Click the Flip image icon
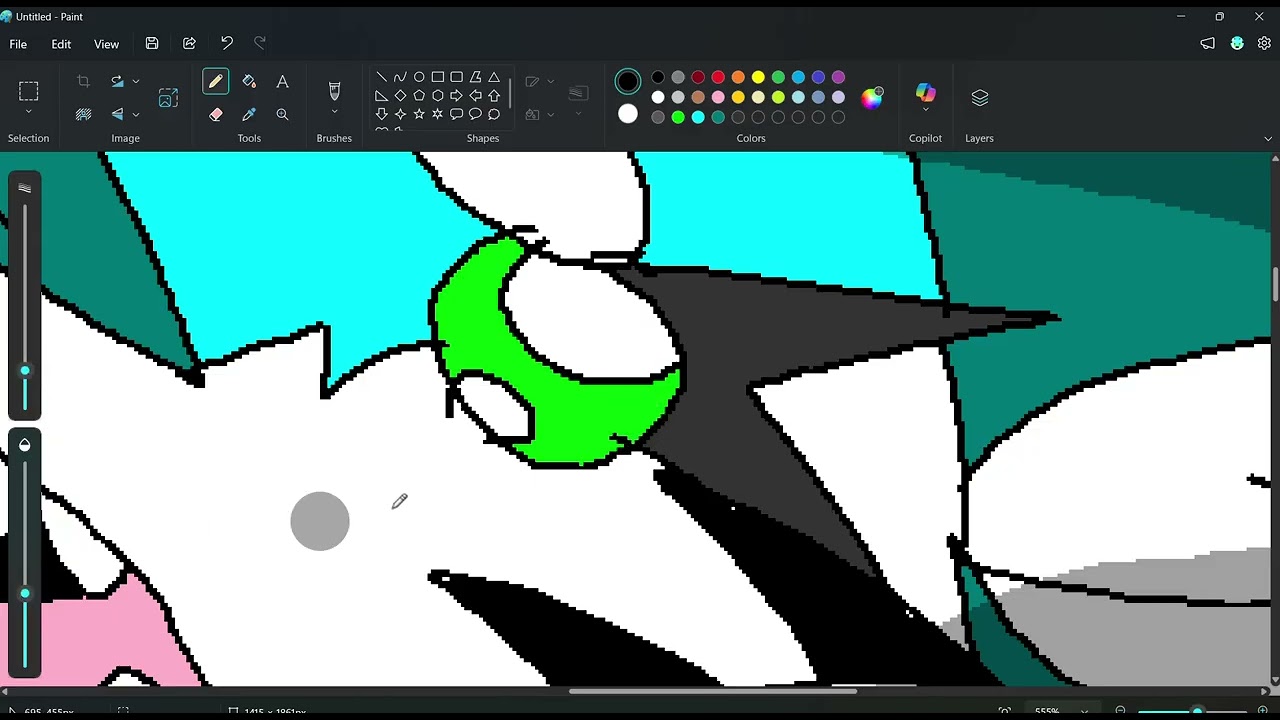This screenshot has width=1280, height=720. tap(117, 114)
